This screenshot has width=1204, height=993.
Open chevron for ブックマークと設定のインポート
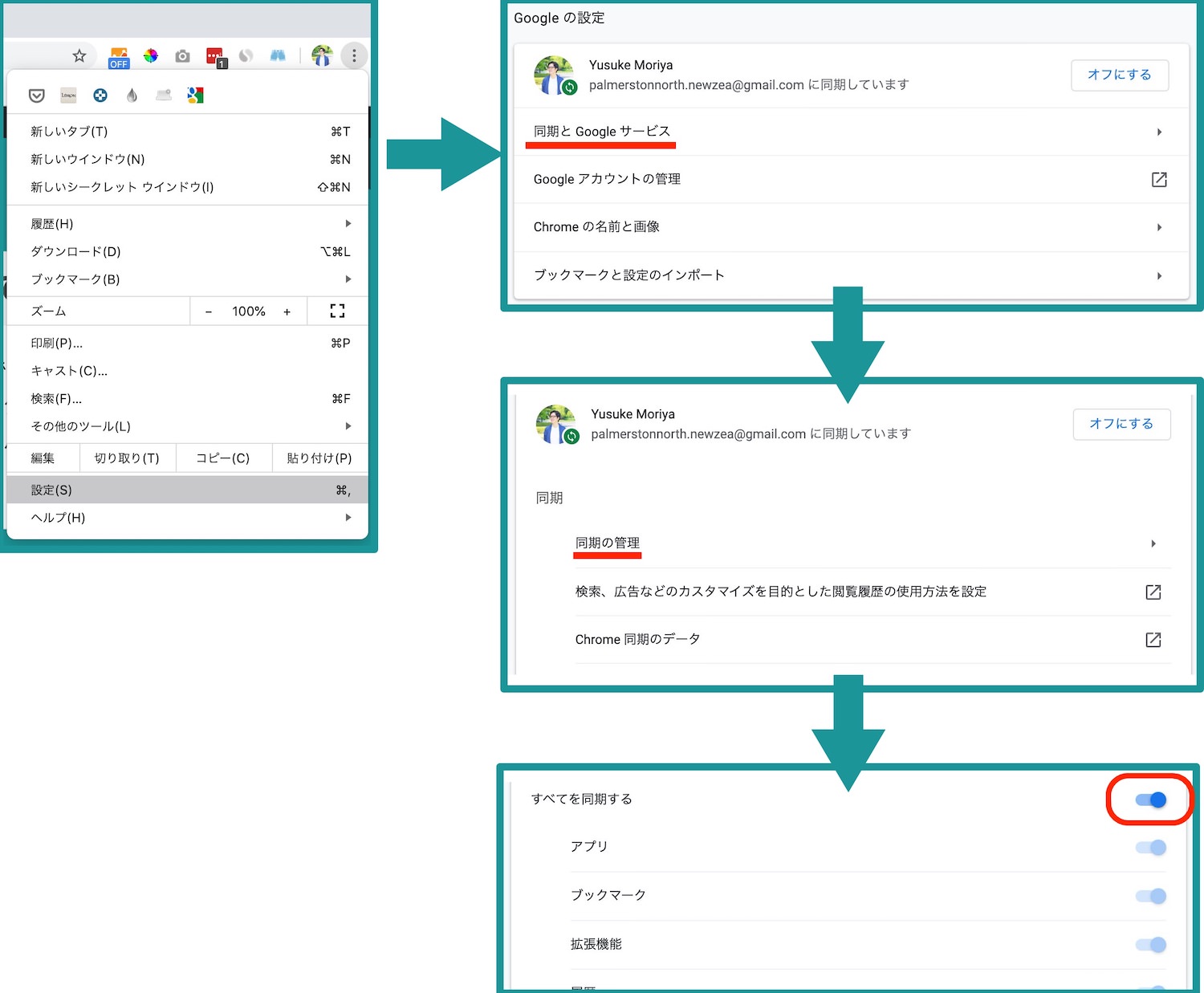pos(1159,276)
